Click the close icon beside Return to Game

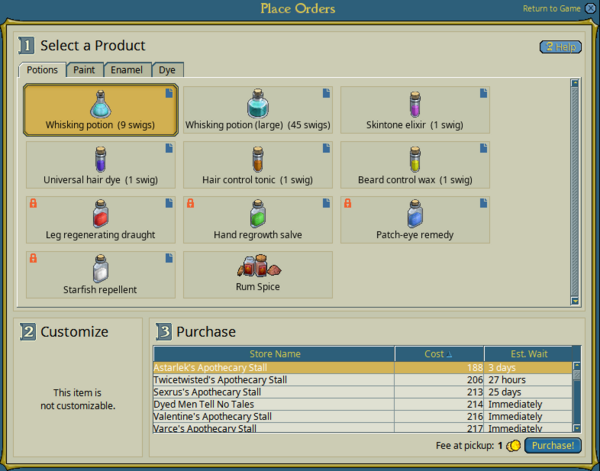pos(590,9)
